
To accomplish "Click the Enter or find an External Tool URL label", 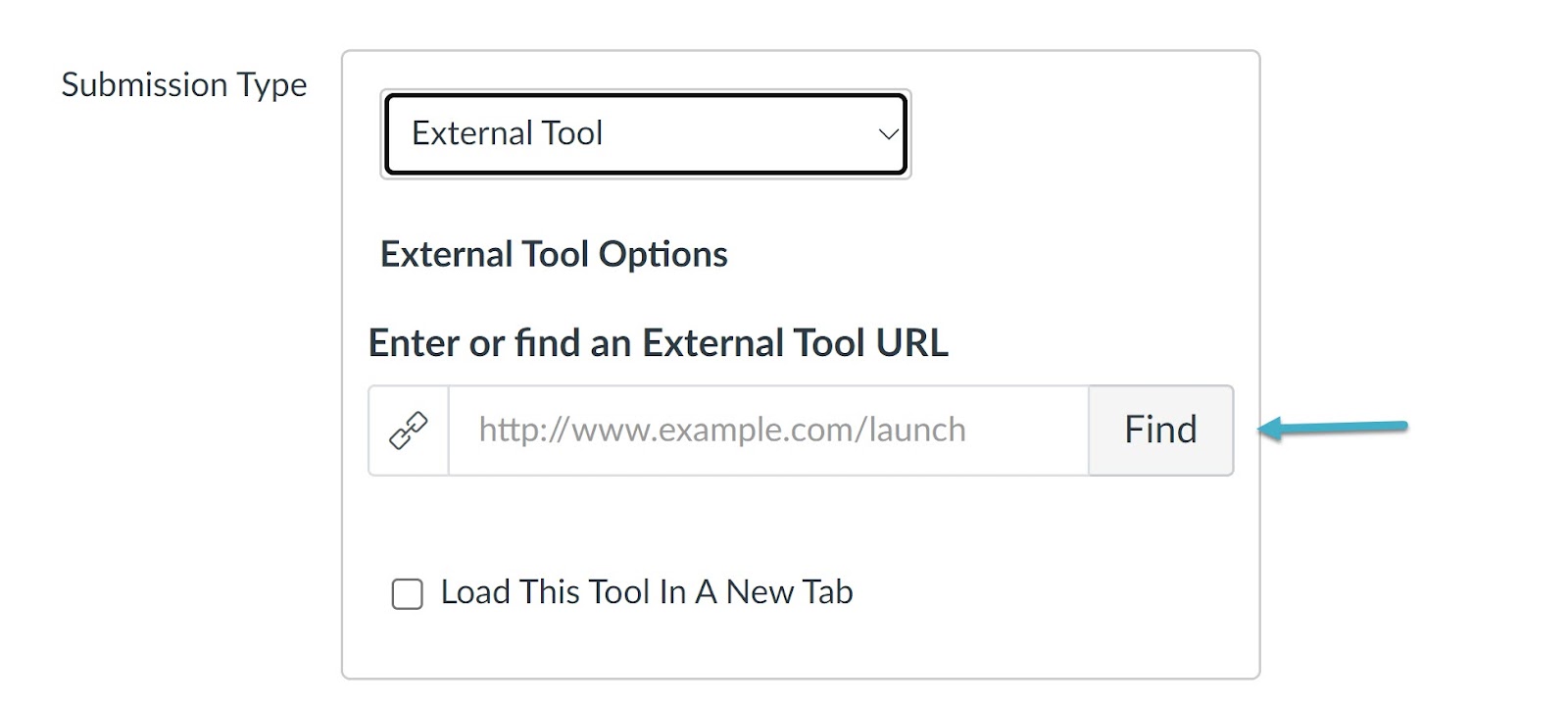I will tap(658, 343).
